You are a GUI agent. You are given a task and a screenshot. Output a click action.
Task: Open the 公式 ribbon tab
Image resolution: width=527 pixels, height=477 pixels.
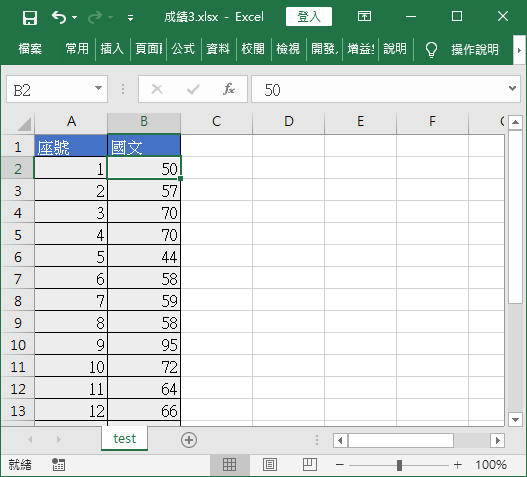pyautogui.click(x=183, y=49)
